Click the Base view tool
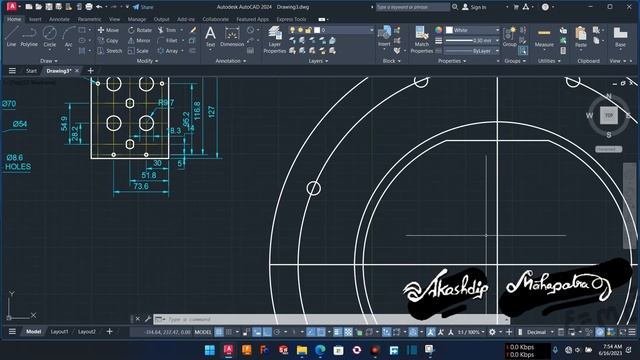Image resolution: width=640 pixels, height=360 pixels. pyautogui.click(x=620, y=37)
